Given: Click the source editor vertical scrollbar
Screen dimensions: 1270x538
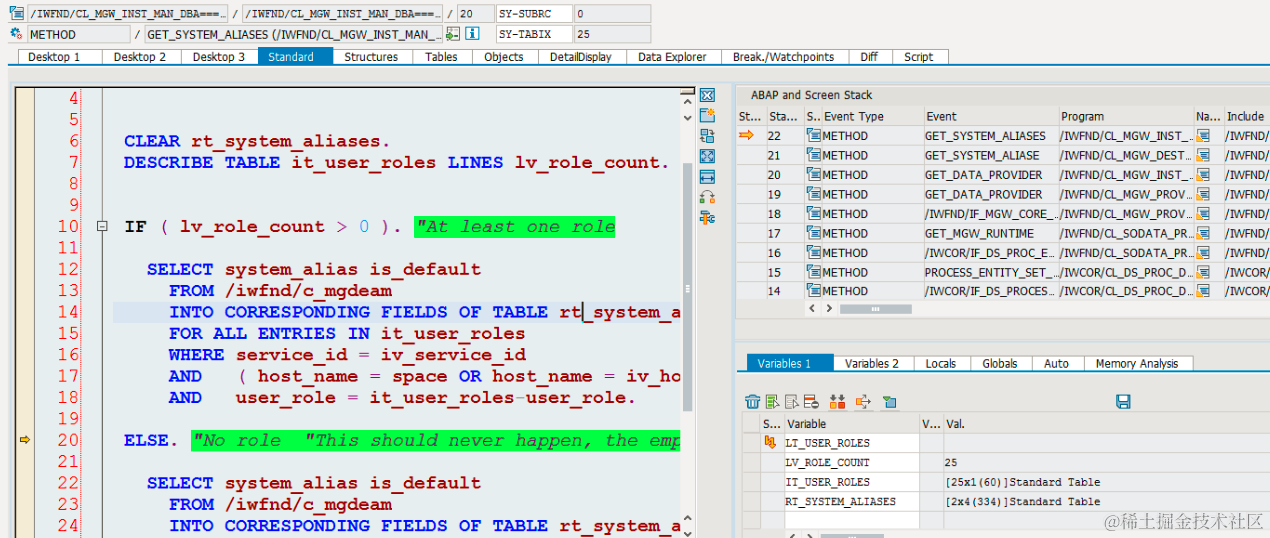Looking at the screenshot, I should point(687,288).
